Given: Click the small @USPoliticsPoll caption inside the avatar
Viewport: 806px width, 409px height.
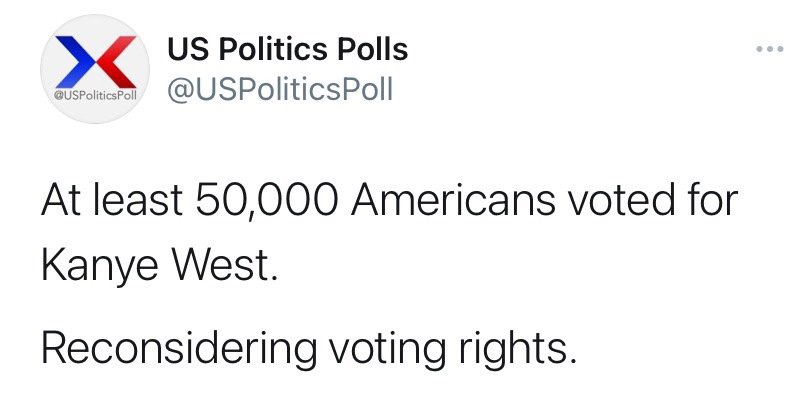Looking at the screenshot, I should (95, 96).
